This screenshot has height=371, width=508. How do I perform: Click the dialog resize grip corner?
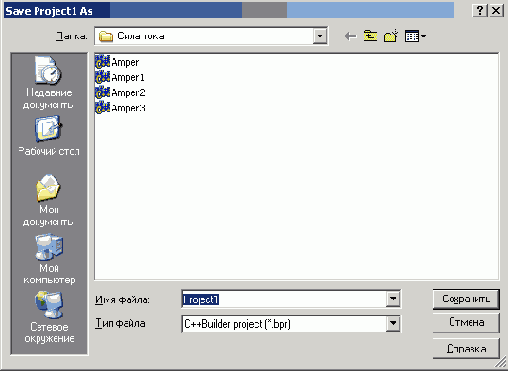(501, 362)
